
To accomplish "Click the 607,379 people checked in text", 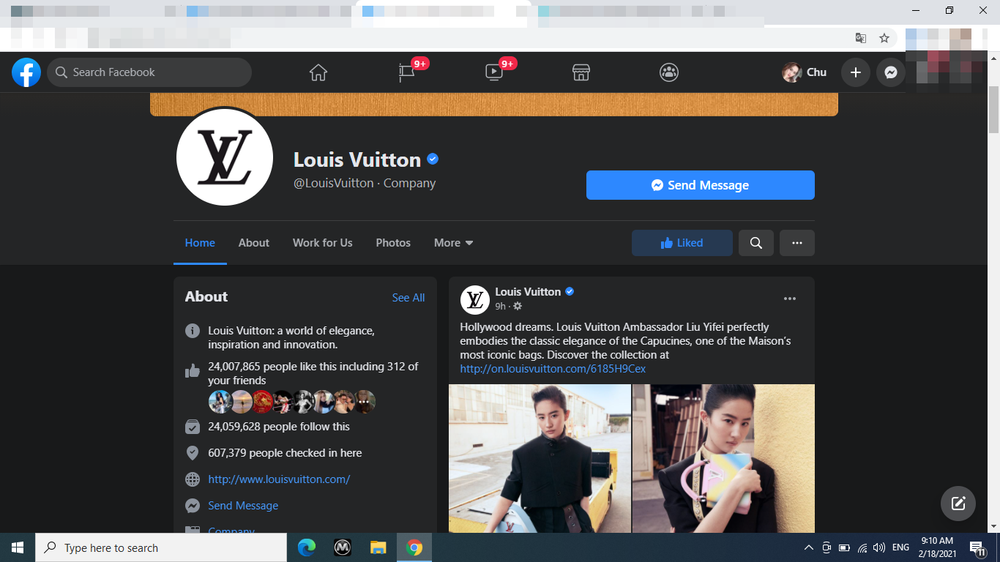I will 284,453.
